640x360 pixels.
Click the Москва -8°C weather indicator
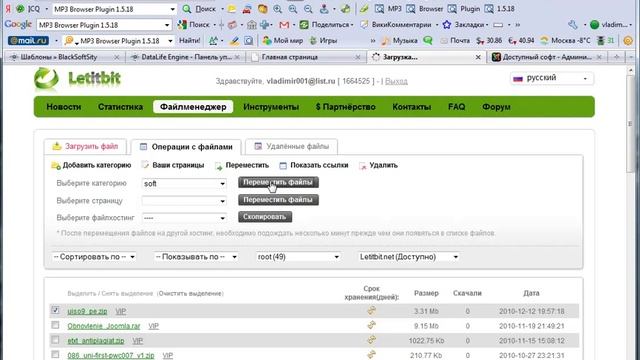point(565,41)
